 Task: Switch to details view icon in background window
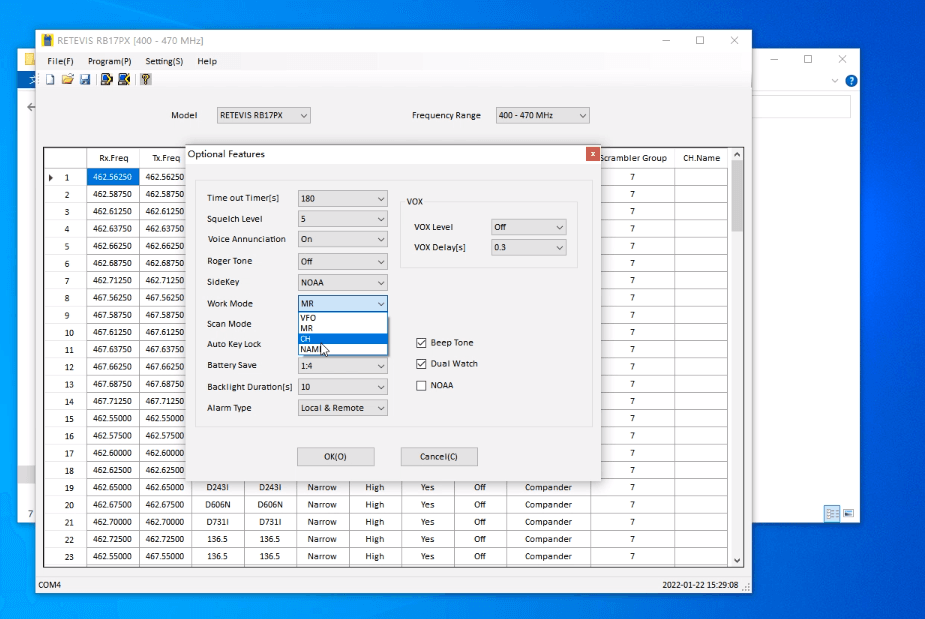[831, 513]
